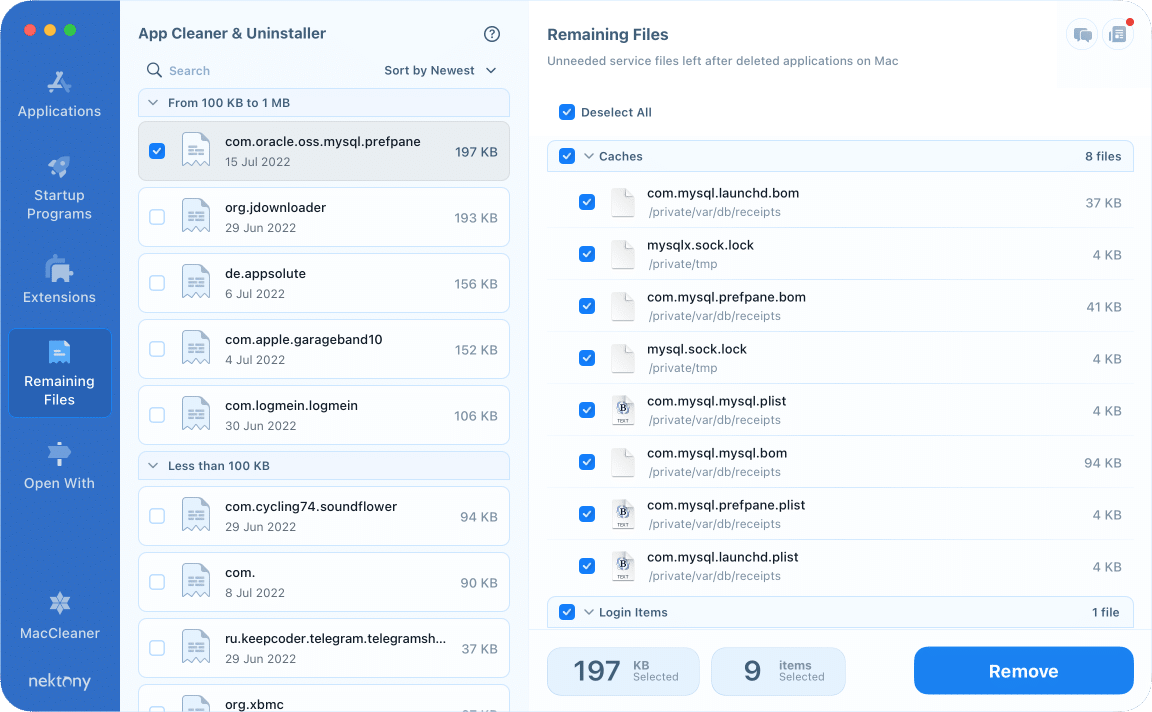Click document icon of com.oracle.oss.mysql.prefpane
Viewport: 1152px width, 712px height.
click(195, 151)
